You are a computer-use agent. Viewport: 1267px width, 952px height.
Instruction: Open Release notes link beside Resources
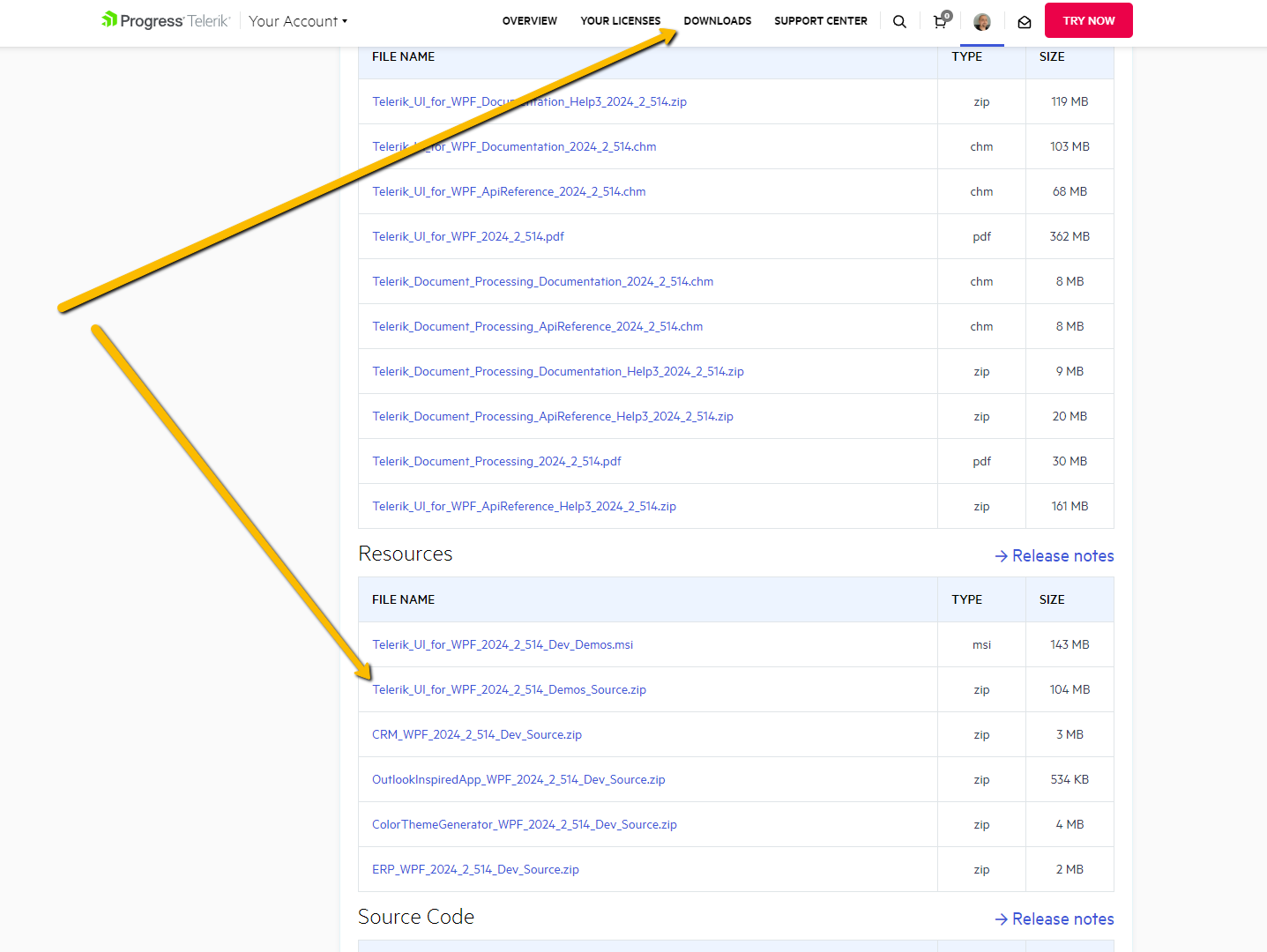(x=1055, y=556)
